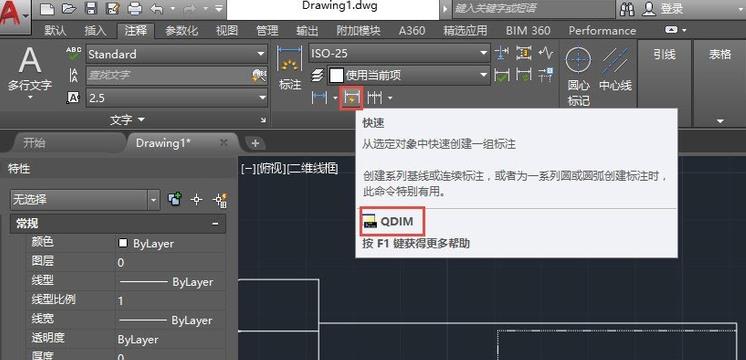
Task: Click the Redo arrow icon
Action: (190, 9)
